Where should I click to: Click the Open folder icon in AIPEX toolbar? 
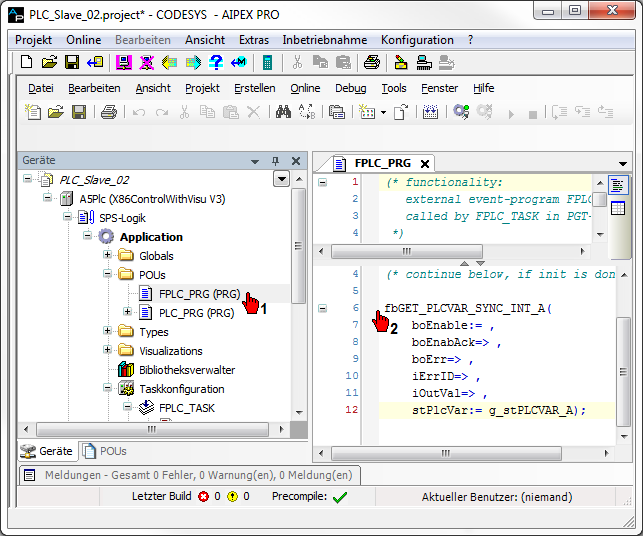(49, 62)
